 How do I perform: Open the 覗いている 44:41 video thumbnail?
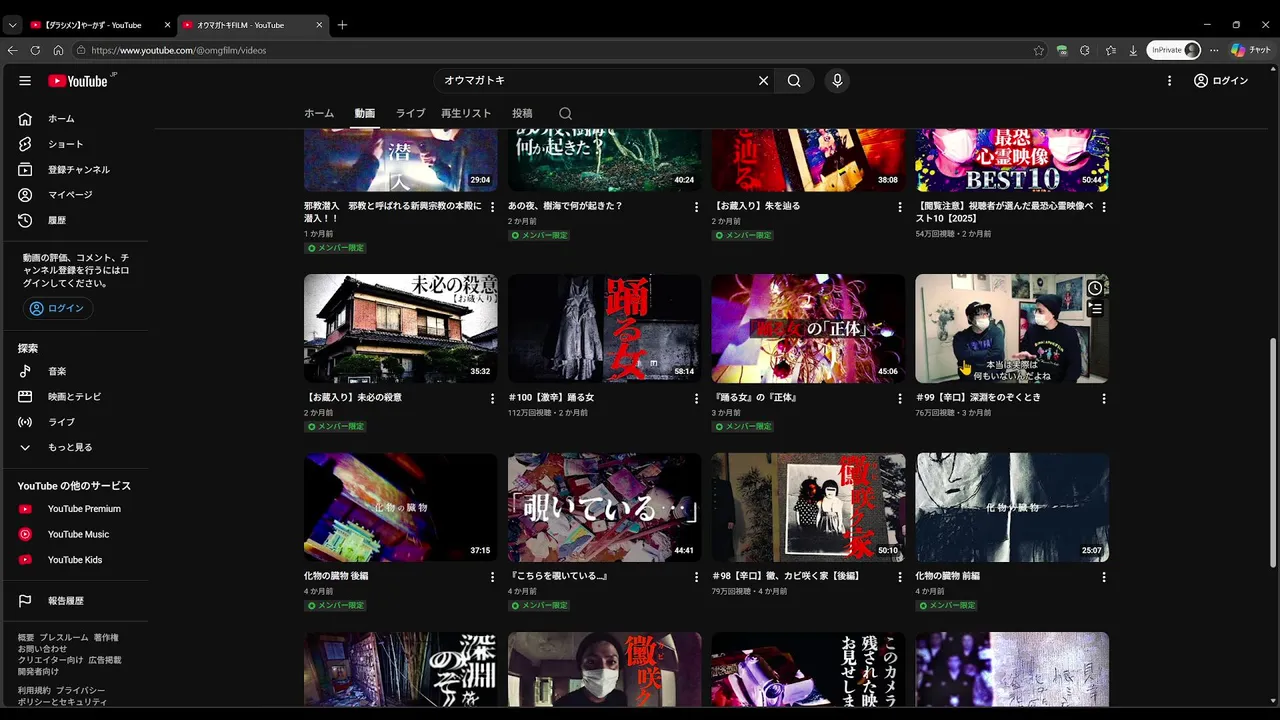604,507
